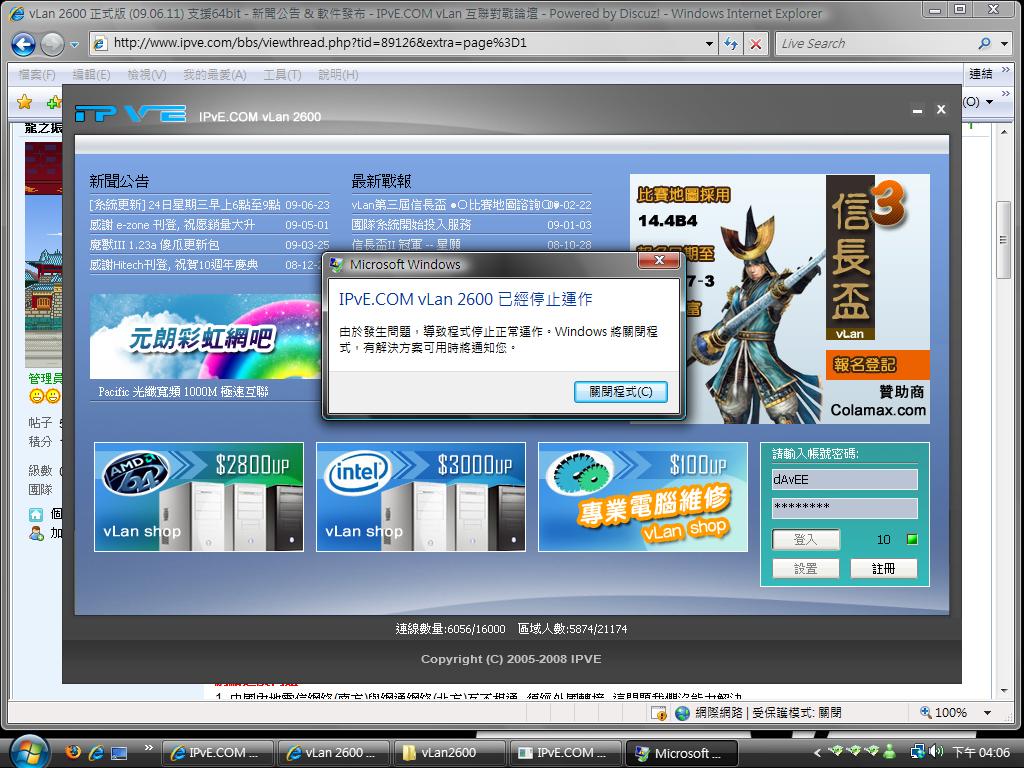Click the 關閉程式(C) button
Image resolution: width=1024 pixels, height=768 pixels.
(620, 392)
